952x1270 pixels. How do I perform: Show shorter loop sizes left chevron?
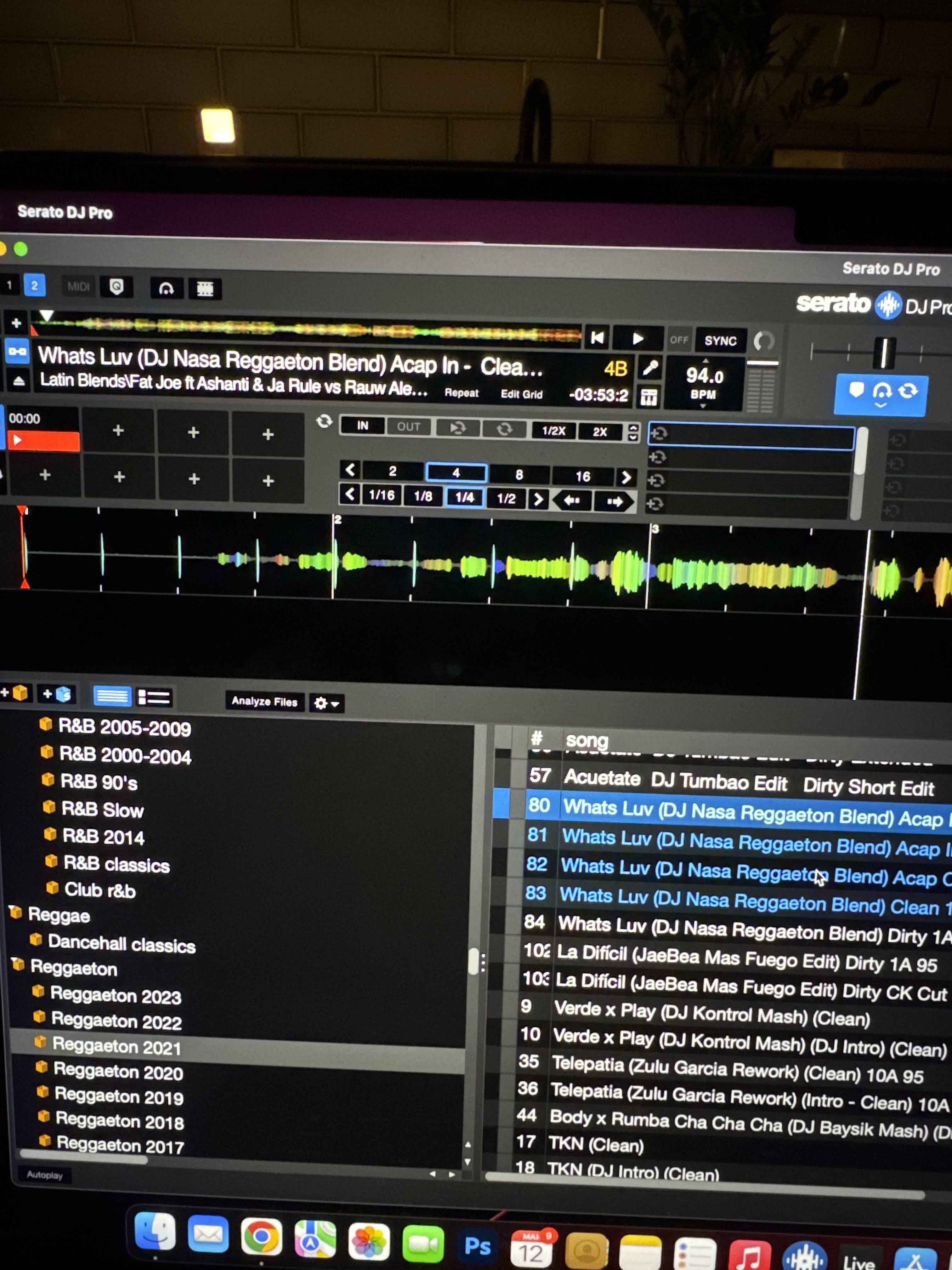tap(350, 470)
